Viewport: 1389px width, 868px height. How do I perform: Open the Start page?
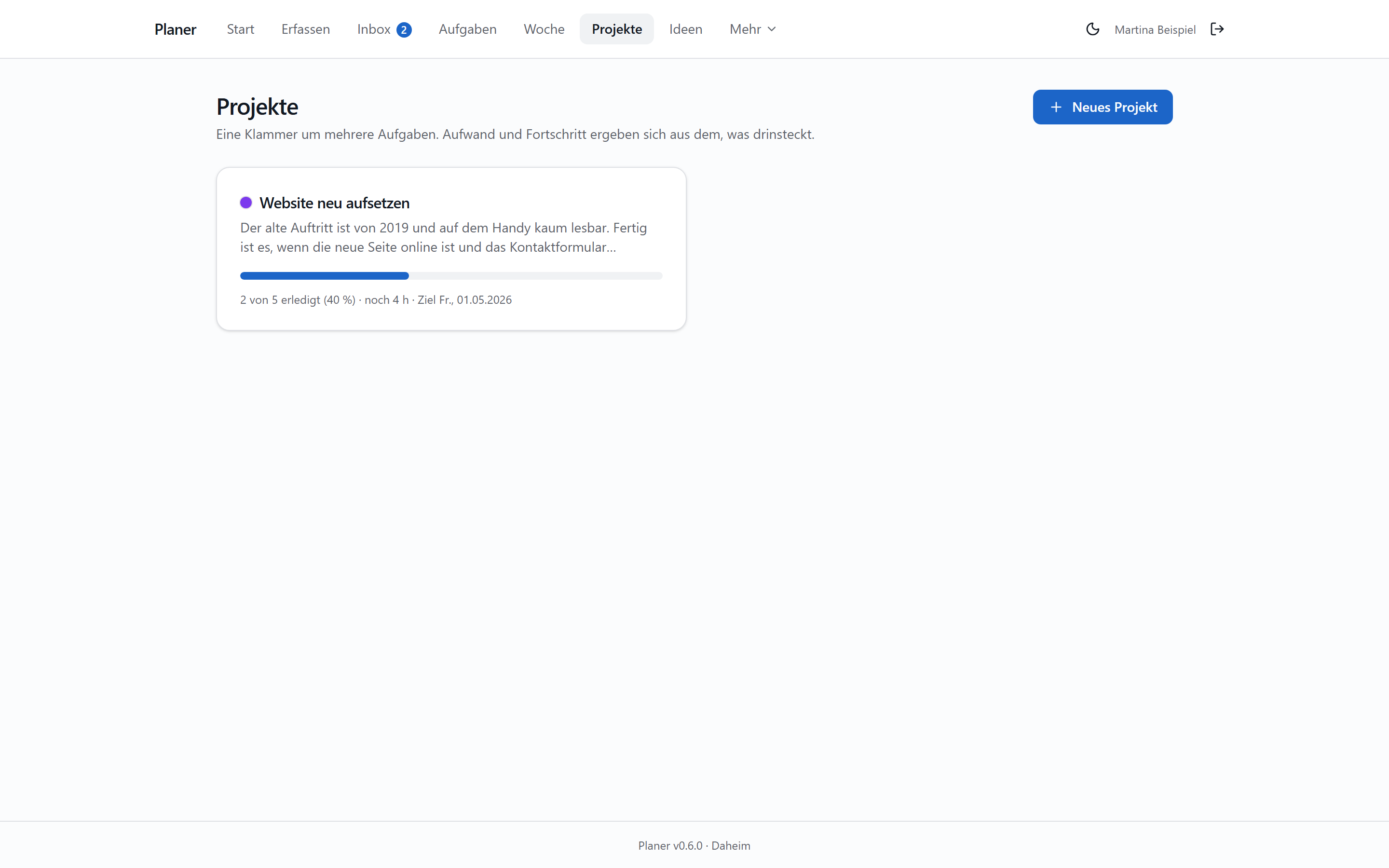tap(240, 29)
